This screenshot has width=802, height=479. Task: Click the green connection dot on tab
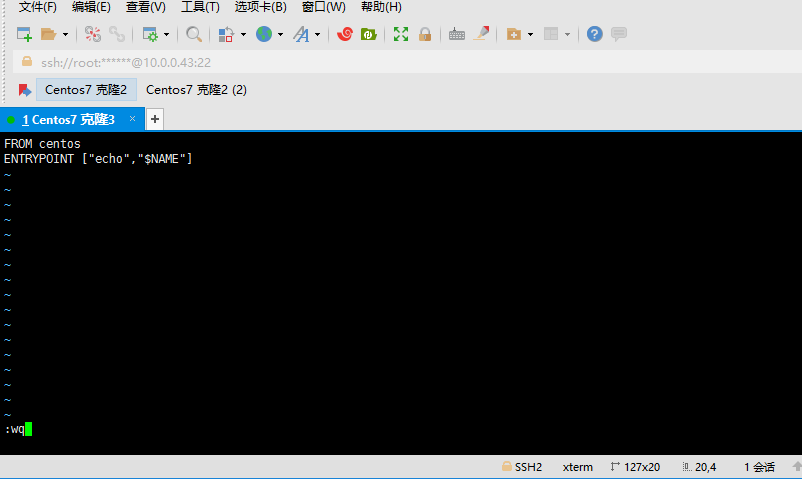click(x=11, y=120)
